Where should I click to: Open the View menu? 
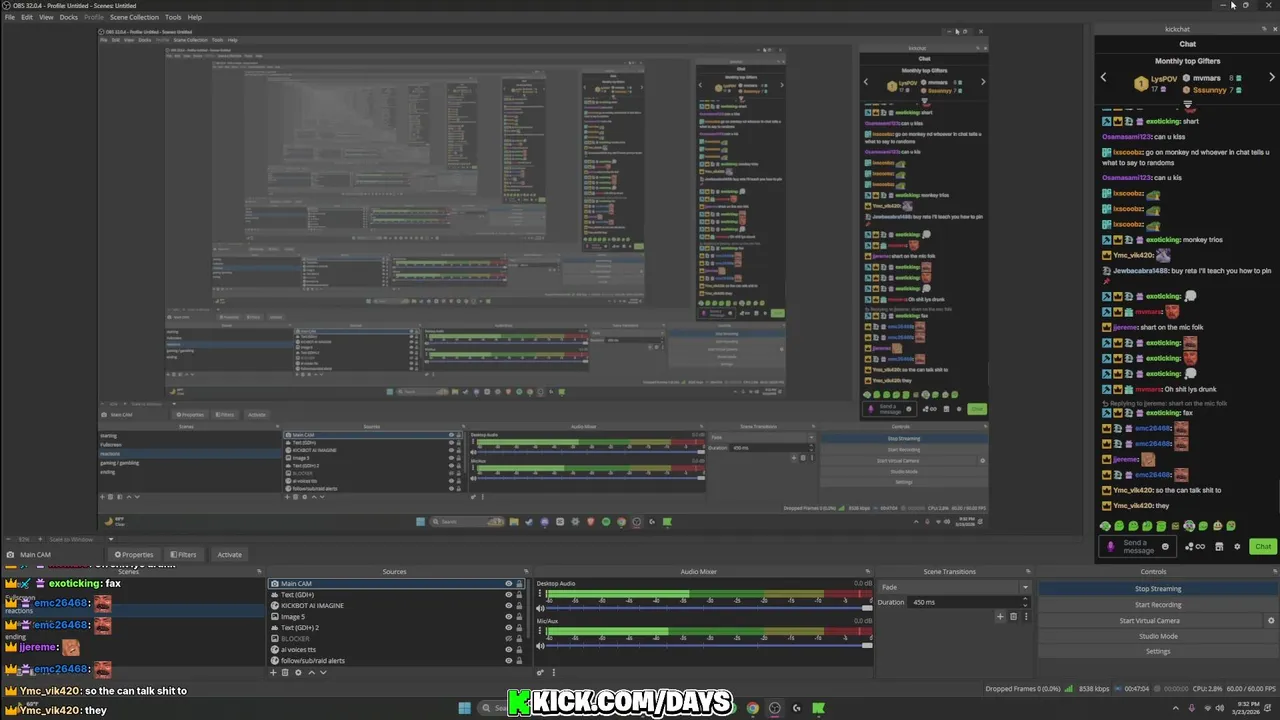pos(46,17)
